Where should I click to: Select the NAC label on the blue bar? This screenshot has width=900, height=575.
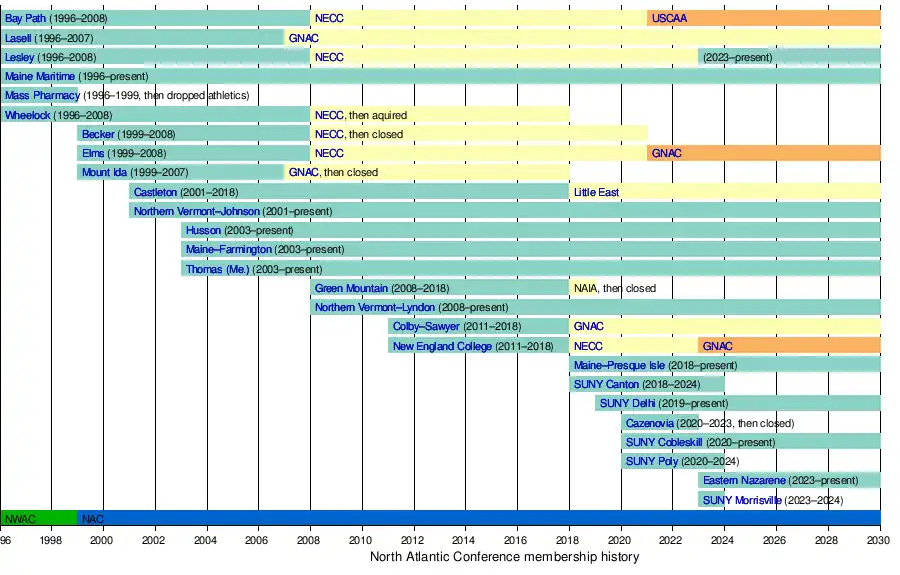92,519
